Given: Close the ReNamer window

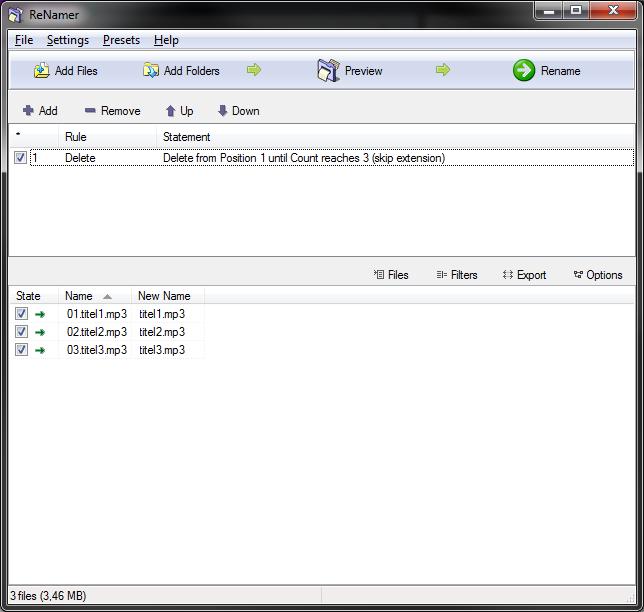Looking at the screenshot, I should tap(613, 11).
